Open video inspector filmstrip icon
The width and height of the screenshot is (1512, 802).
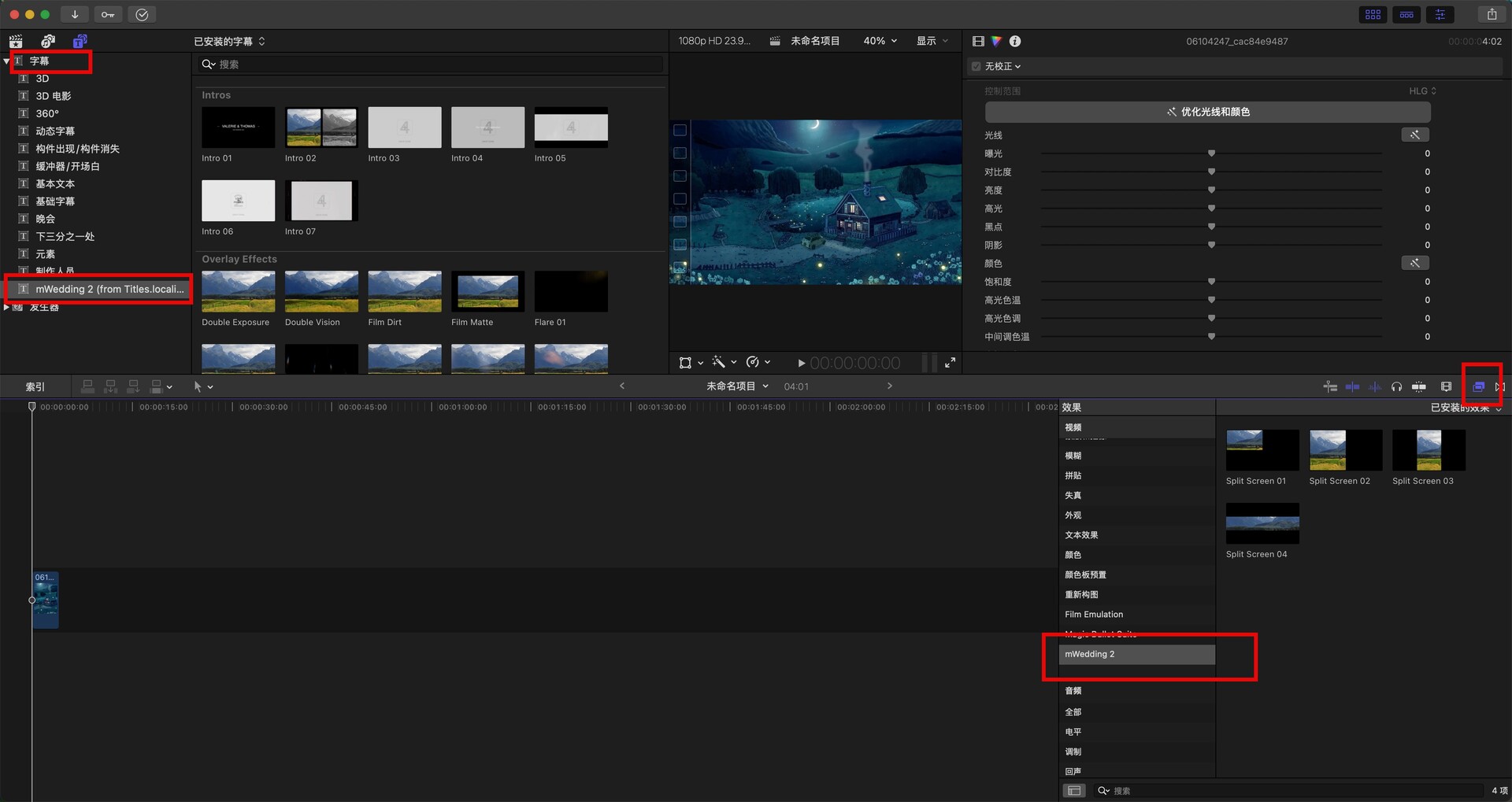click(x=978, y=41)
